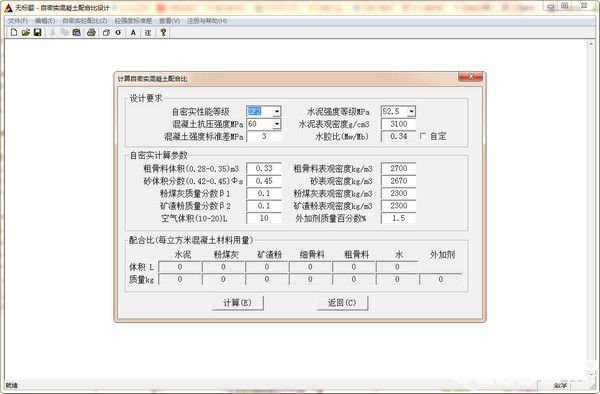Click the sigma standard deviation icon
The height and width of the screenshot is (394, 600).
pyautogui.click(x=118, y=33)
